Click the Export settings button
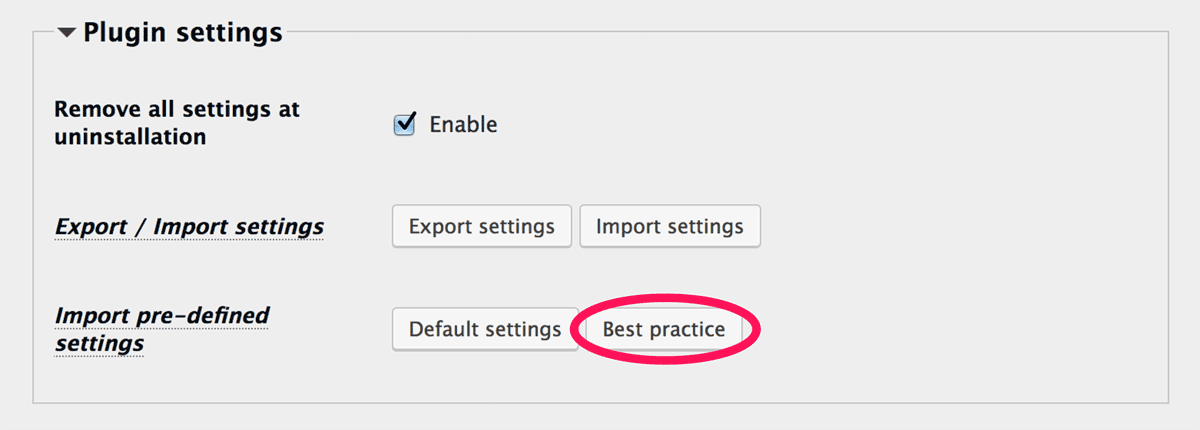Image resolution: width=1200 pixels, height=430 pixels. coord(482,226)
